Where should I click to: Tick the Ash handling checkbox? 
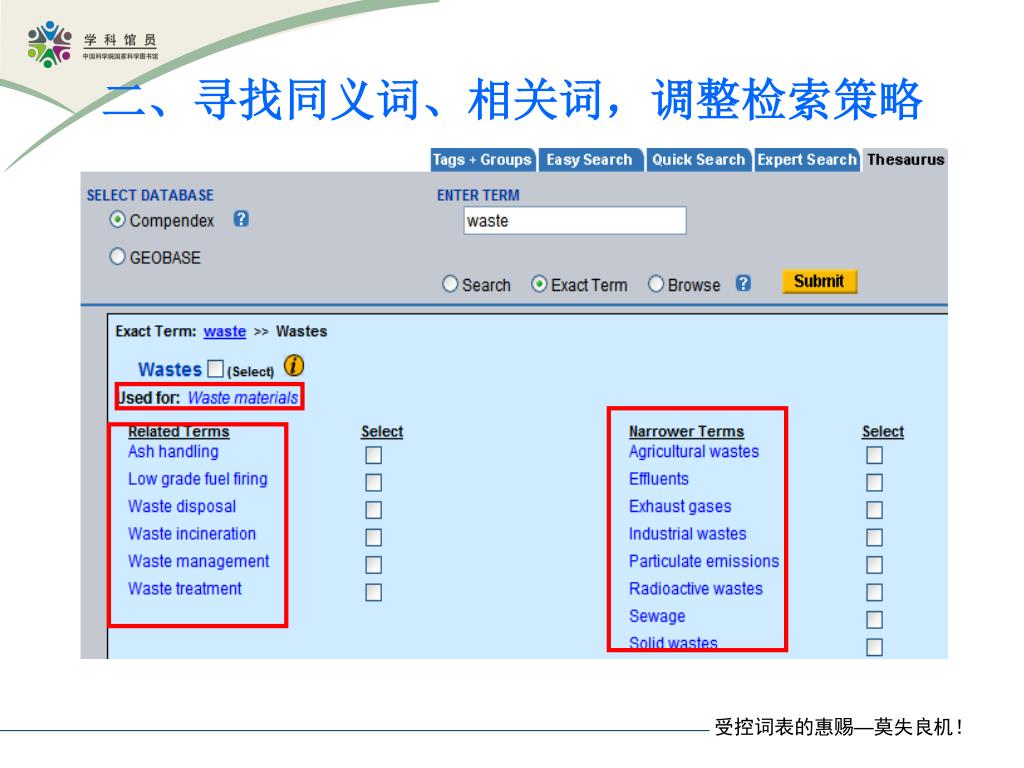(374, 455)
